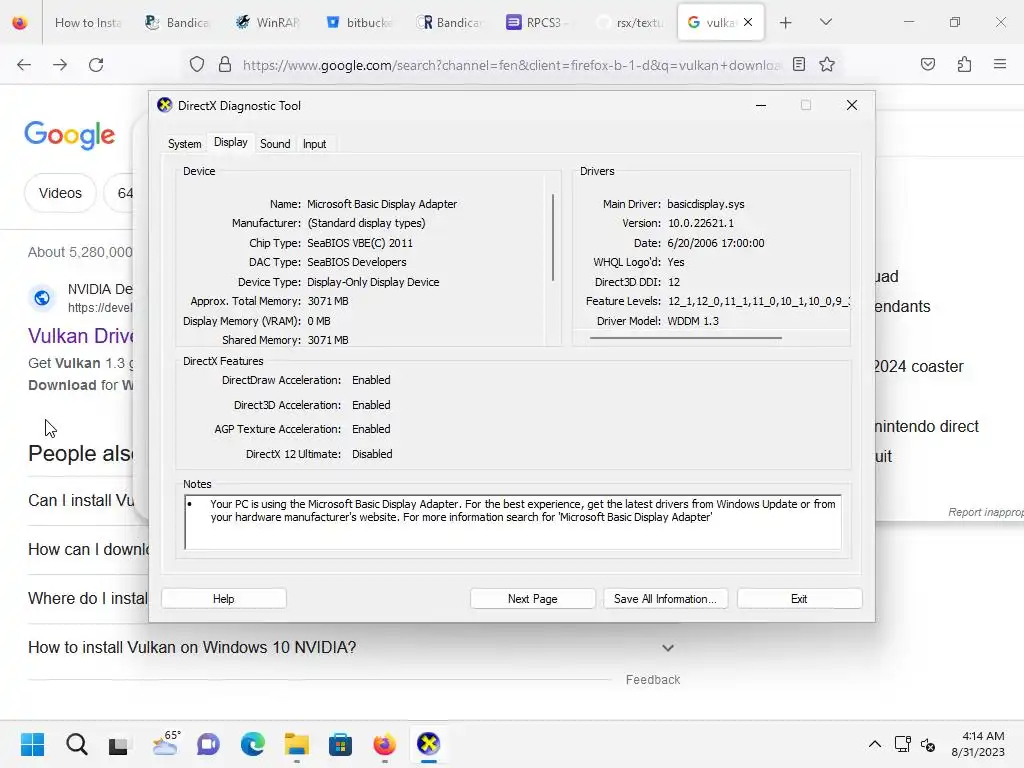
Task: Click the network status tray icon
Action: tap(903, 744)
